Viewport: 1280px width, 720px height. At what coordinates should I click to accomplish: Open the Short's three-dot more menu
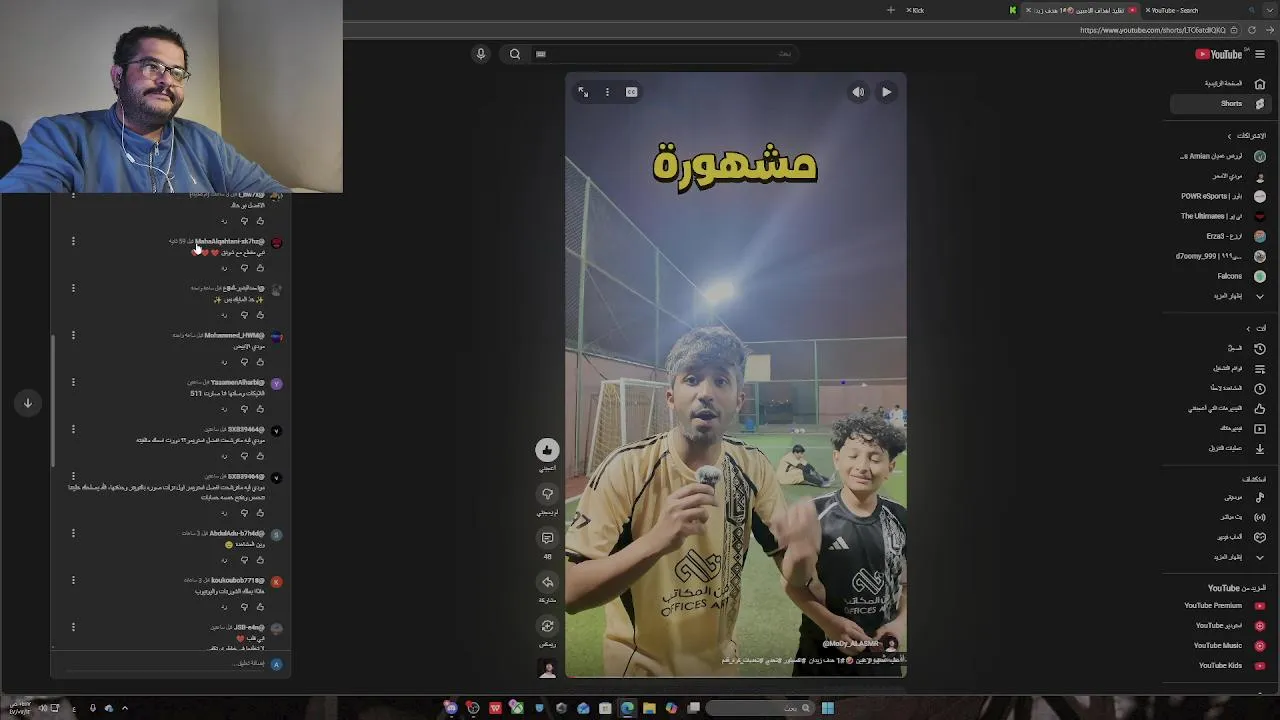point(607,92)
